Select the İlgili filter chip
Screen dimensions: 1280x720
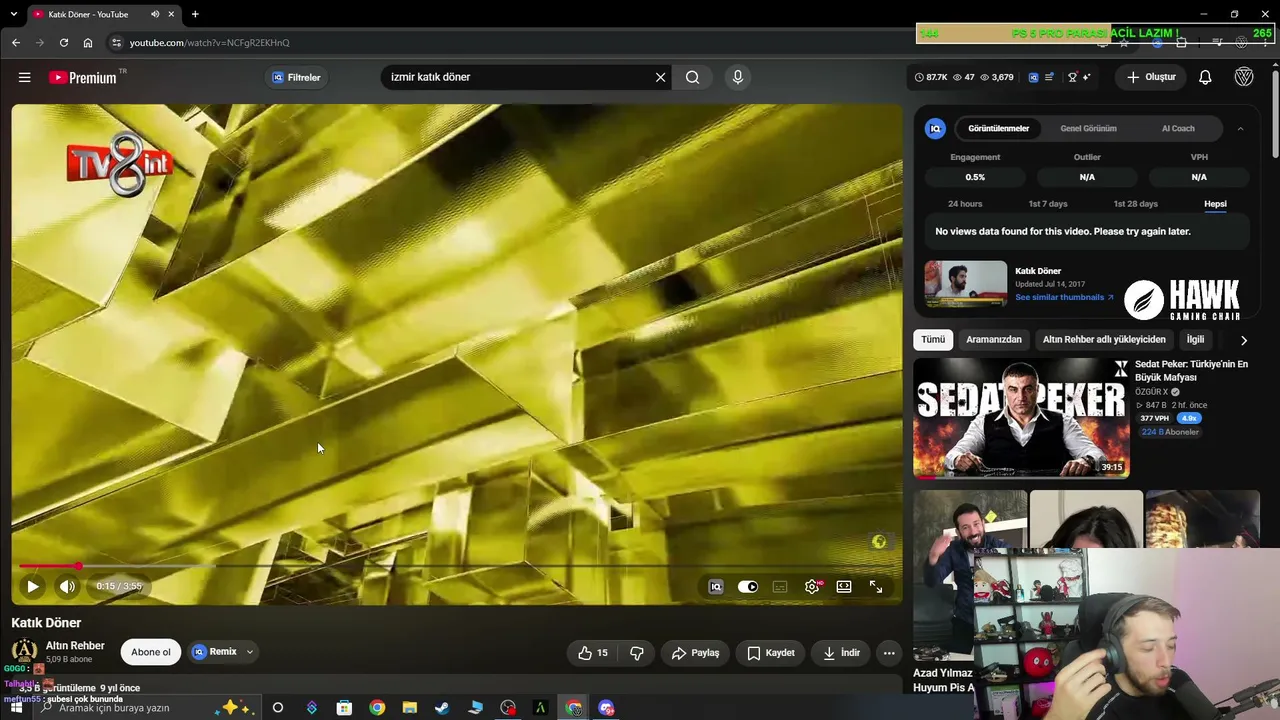(1195, 340)
